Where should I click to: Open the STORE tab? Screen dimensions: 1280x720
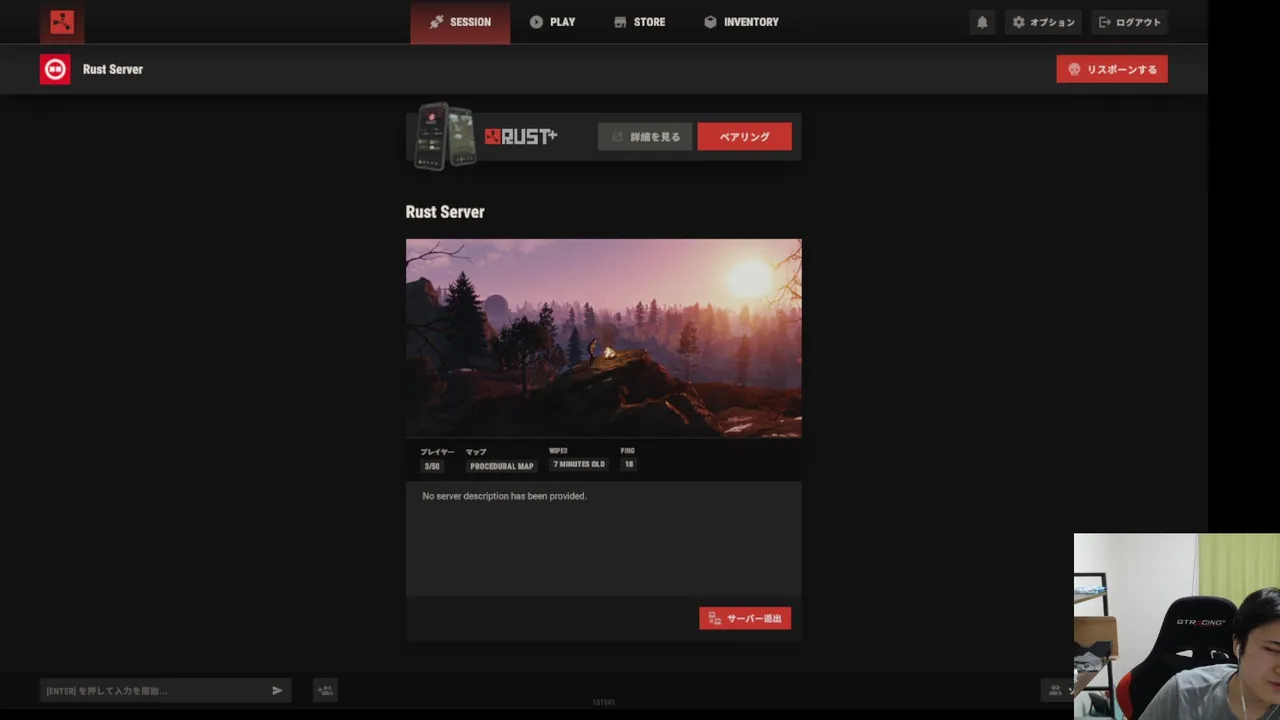639,22
